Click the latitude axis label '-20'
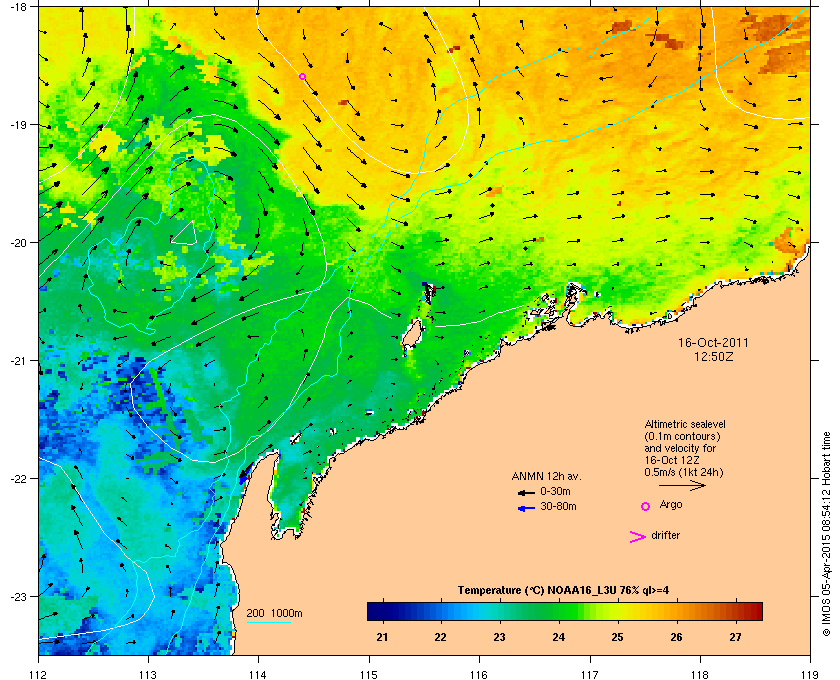This screenshot has height=680, width=840. [18, 242]
